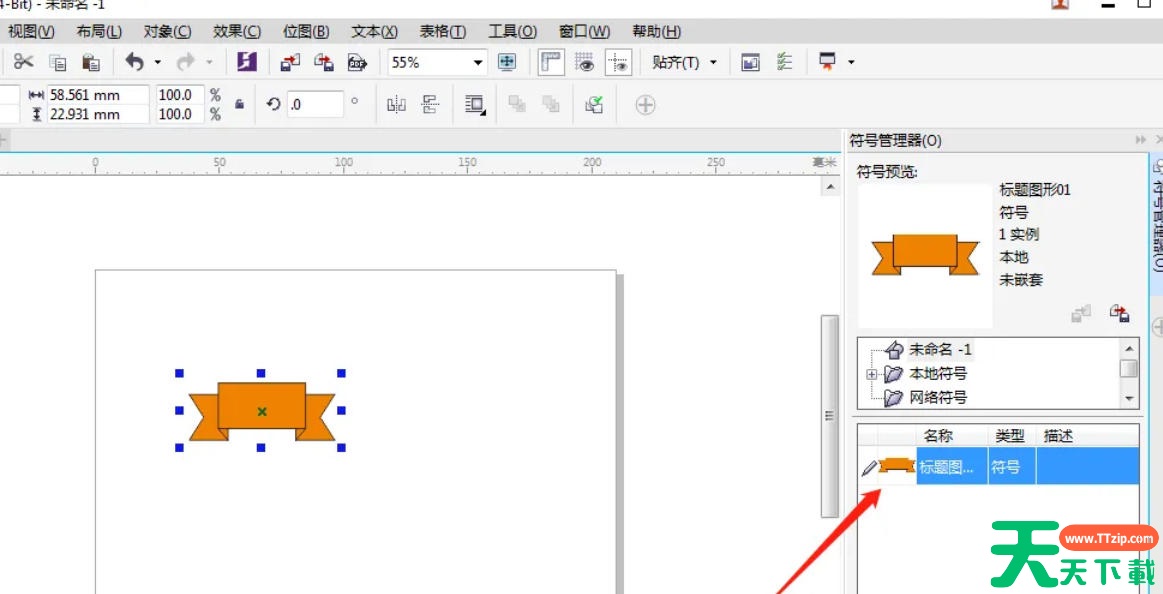Click the orange banner symbol thumbnail in list
Viewport: 1163px width, 594px height.
tap(896, 466)
